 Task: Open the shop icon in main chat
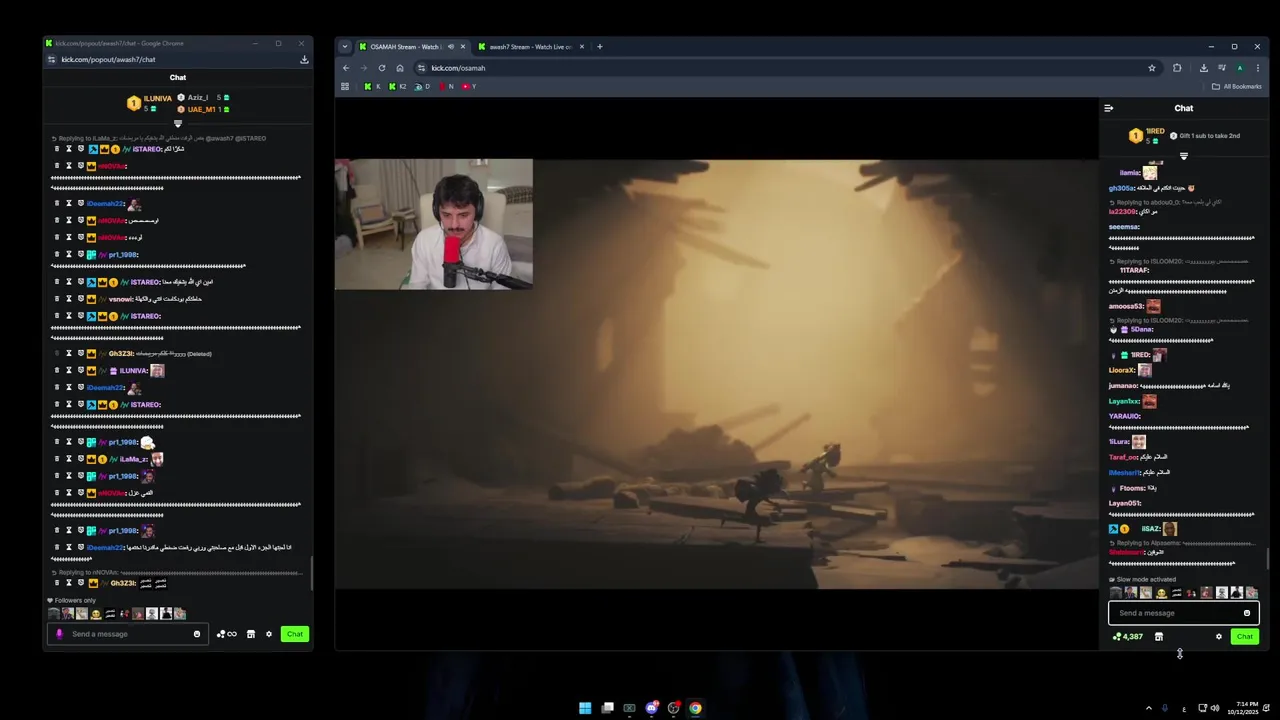click(x=1159, y=637)
